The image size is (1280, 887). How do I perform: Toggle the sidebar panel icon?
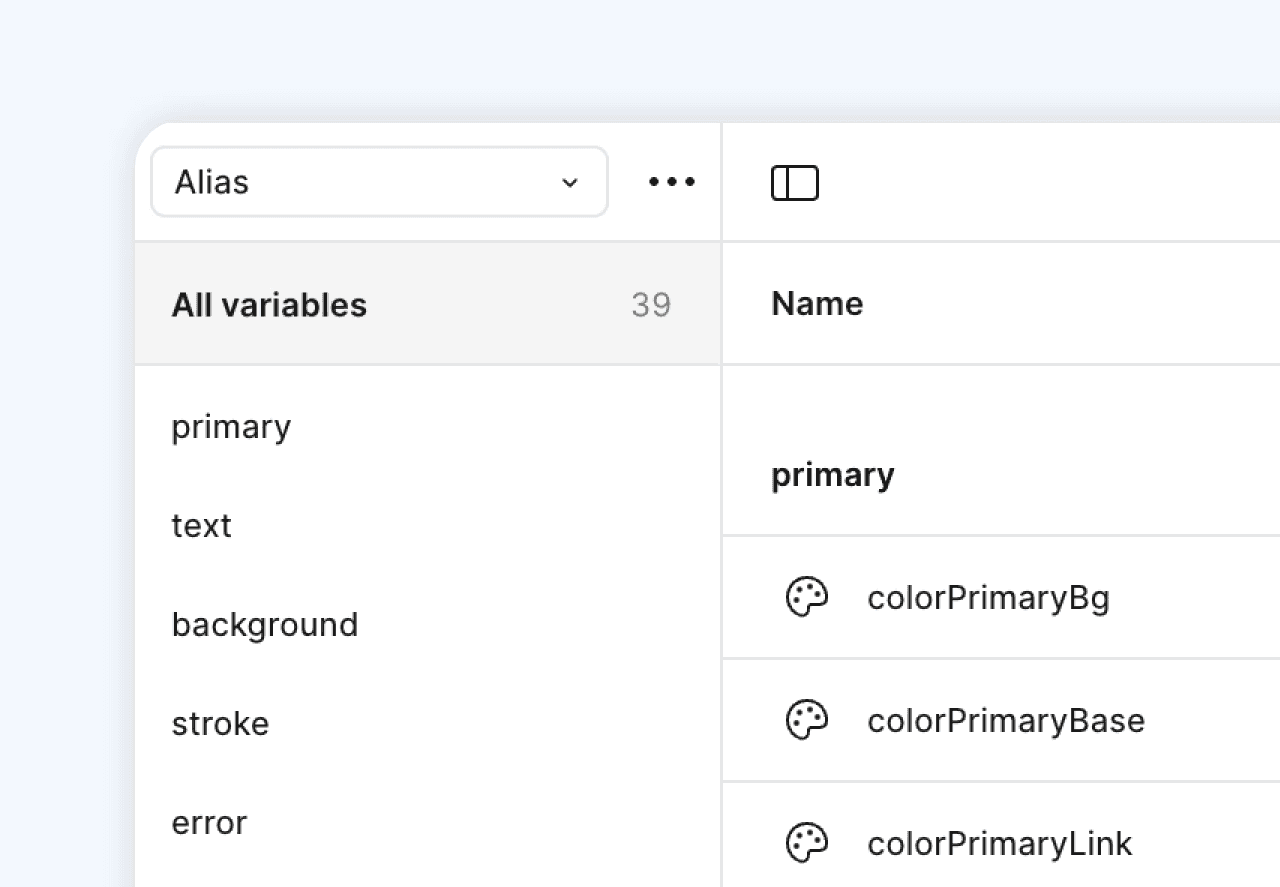pyautogui.click(x=795, y=183)
